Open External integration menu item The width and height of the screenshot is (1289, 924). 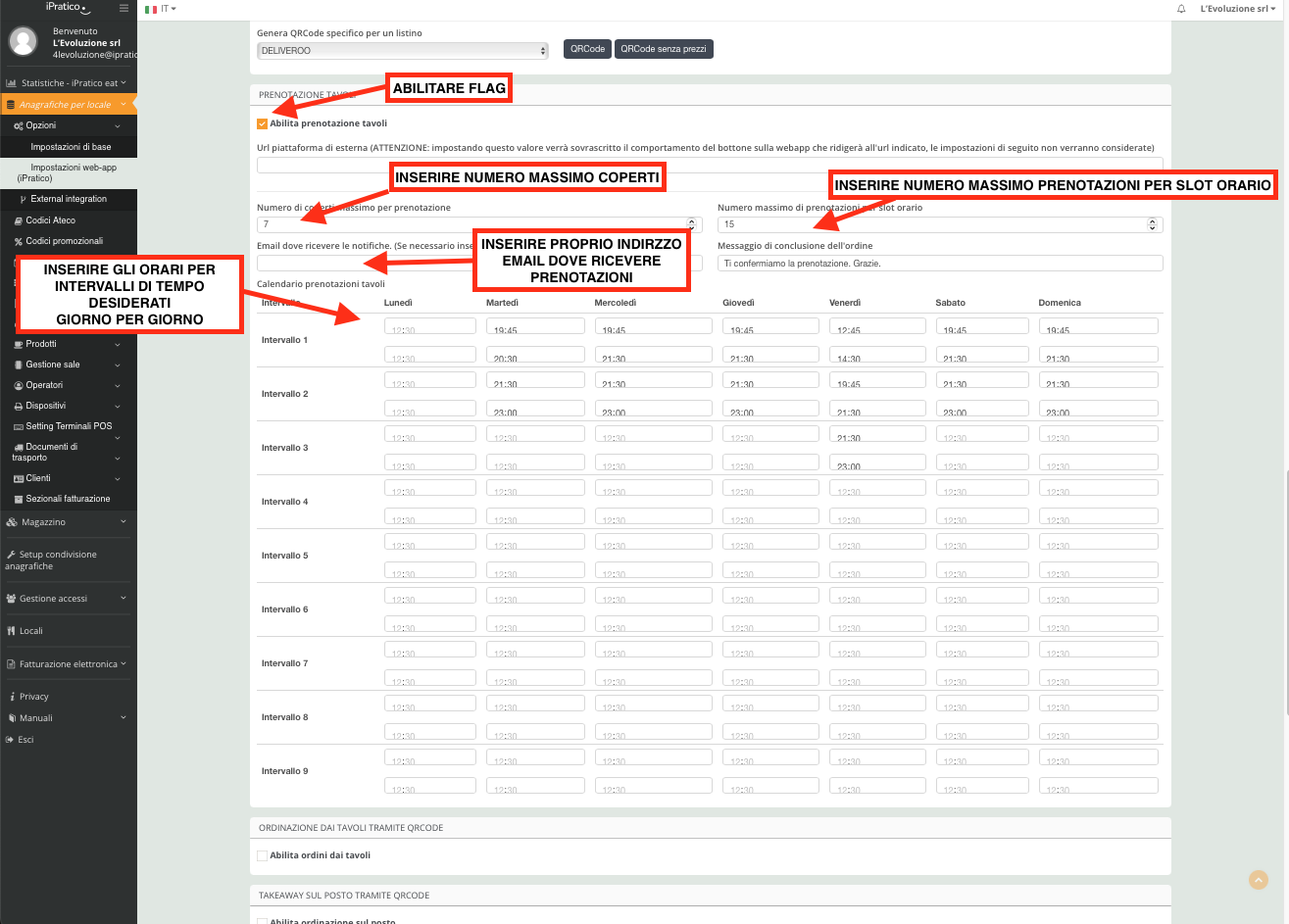pos(68,199)
